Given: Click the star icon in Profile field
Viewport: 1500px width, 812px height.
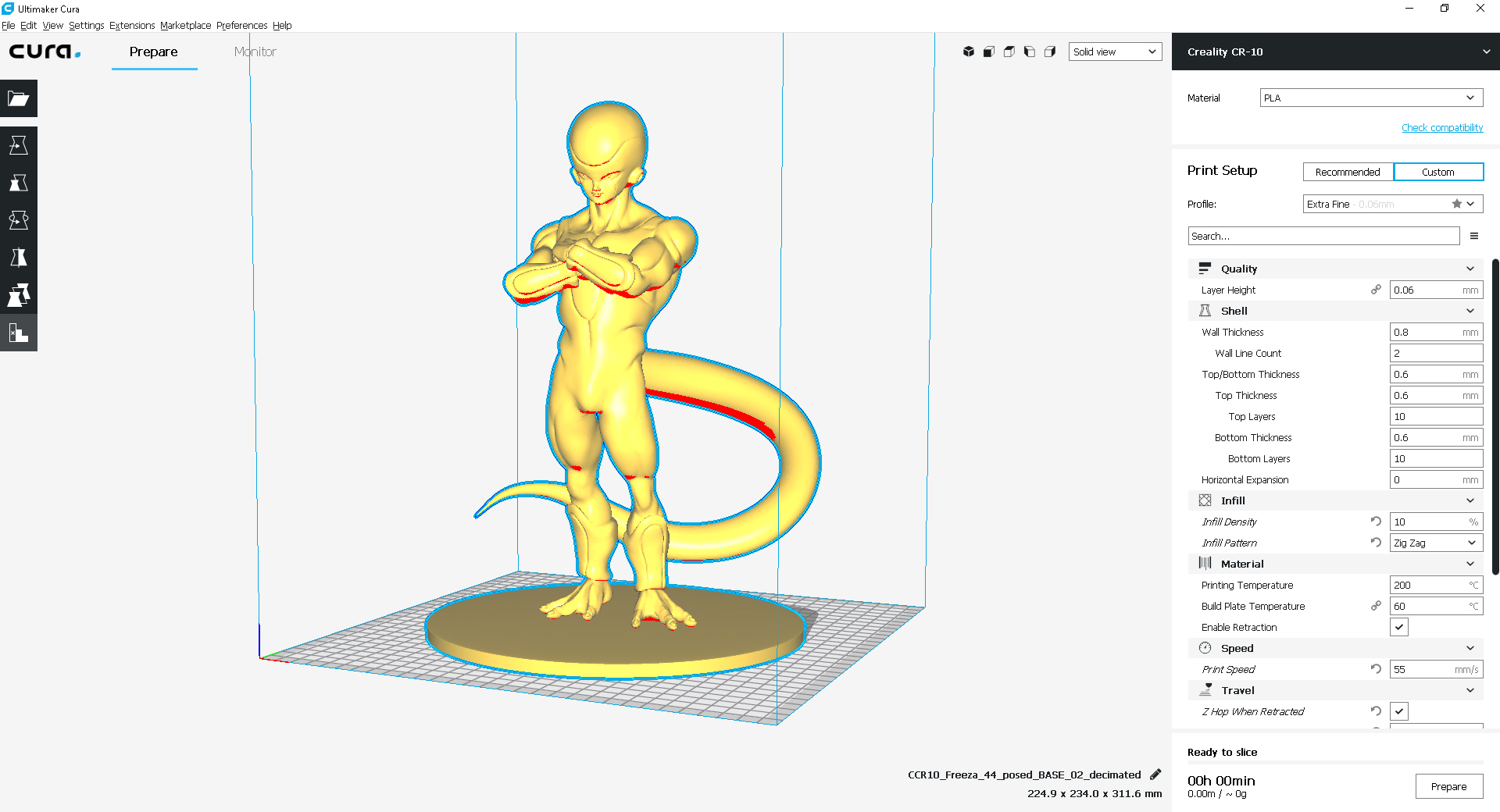Looking at the screenshot, I should (x=1457, y=204).
